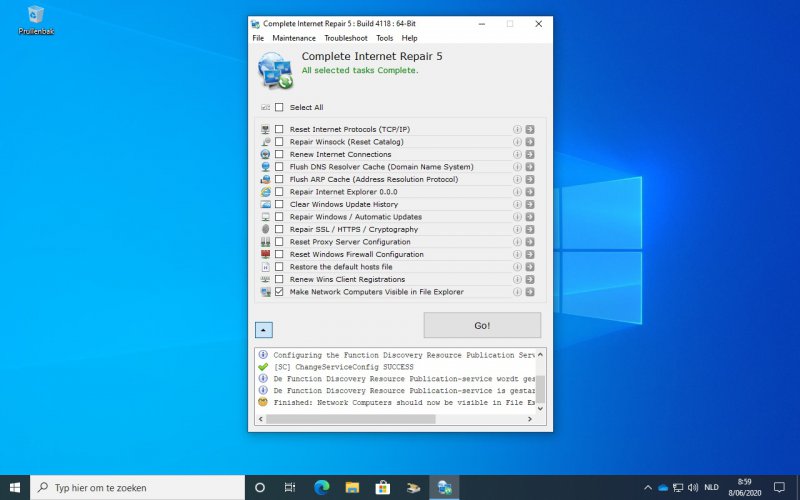Uncheck Make Network Computers Visible checkbox
This screenshot has width=800, height=500.
[279, 292]
